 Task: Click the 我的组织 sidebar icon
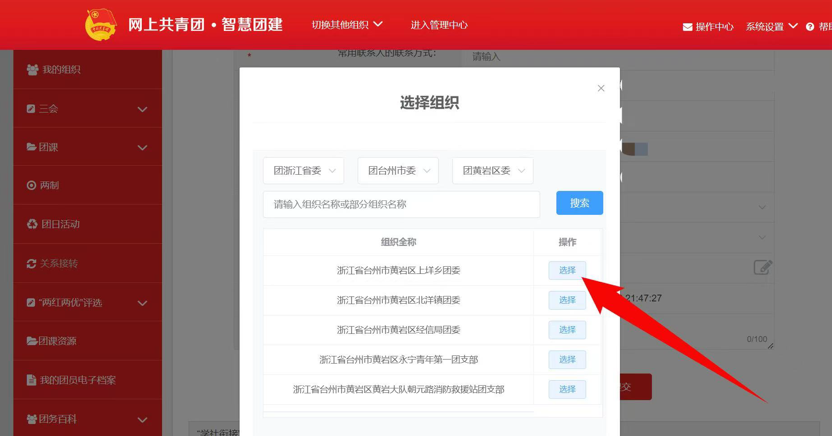(x=32, y=70)
